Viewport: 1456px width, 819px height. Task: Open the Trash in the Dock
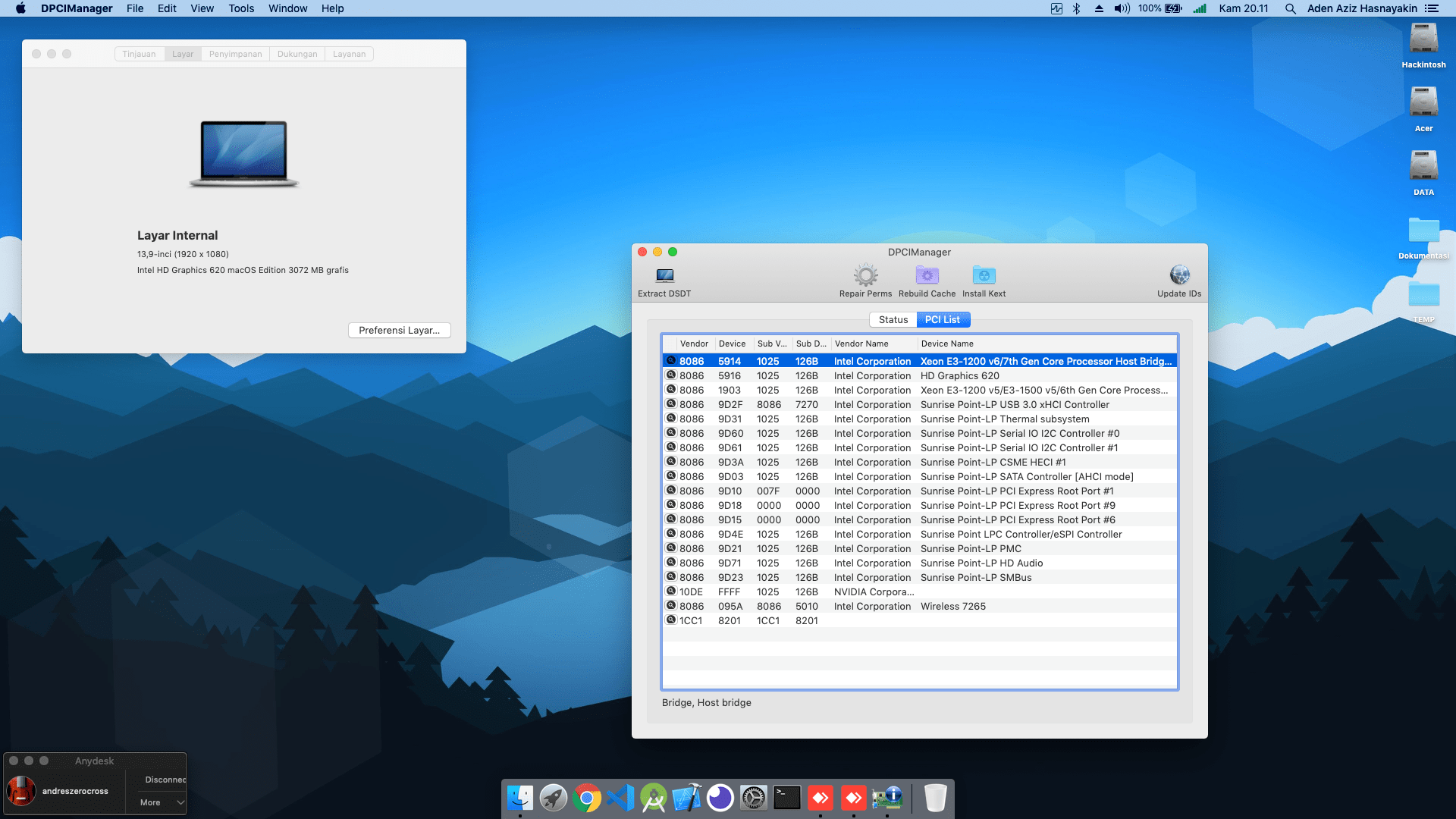click(936, 798)
